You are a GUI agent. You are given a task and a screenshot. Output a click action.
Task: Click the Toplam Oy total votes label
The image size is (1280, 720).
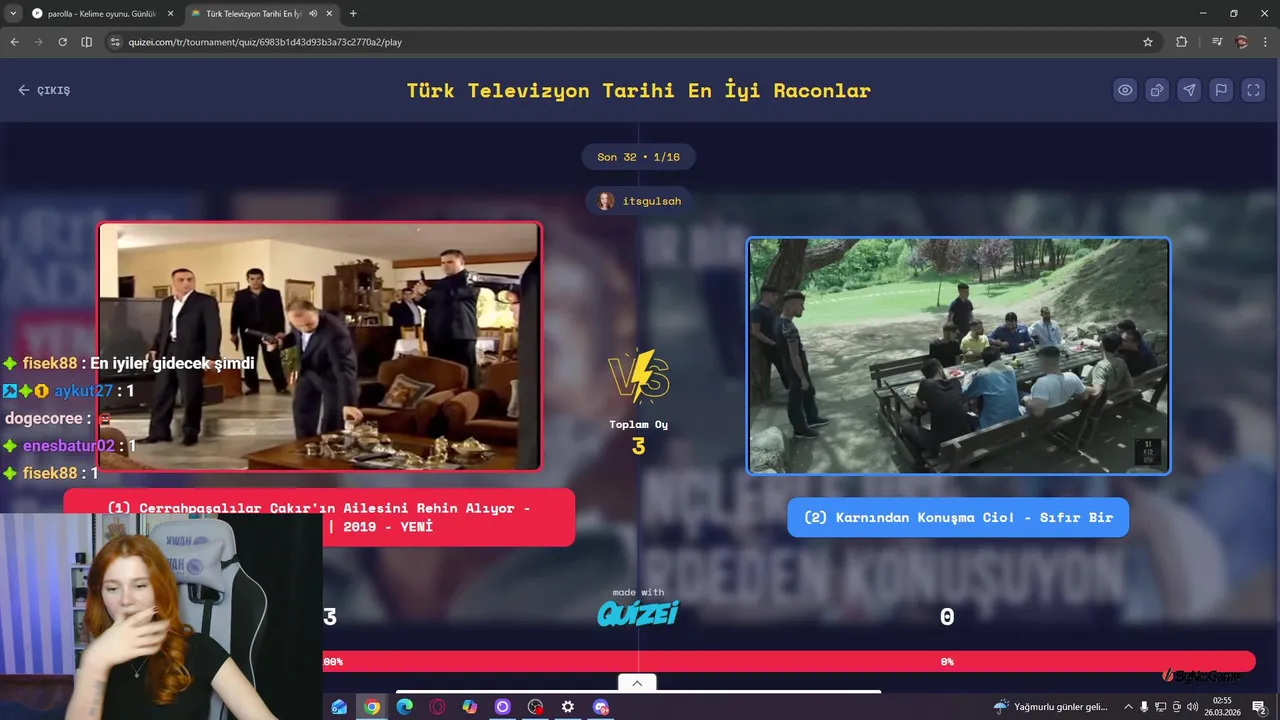(638, 424)
